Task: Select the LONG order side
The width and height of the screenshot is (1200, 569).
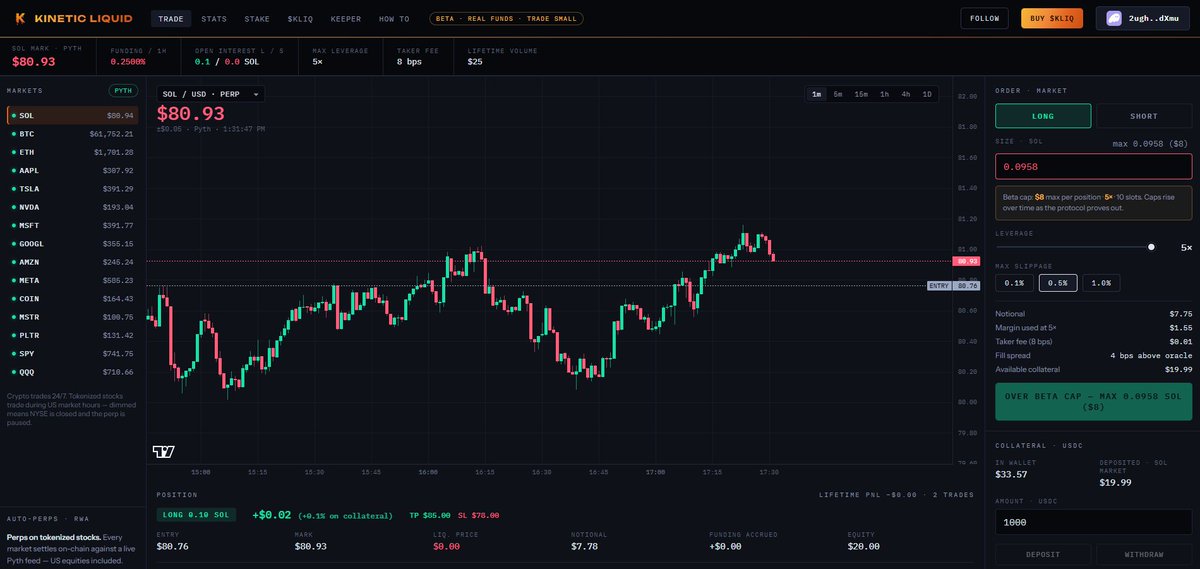Action: point(1042,116)
